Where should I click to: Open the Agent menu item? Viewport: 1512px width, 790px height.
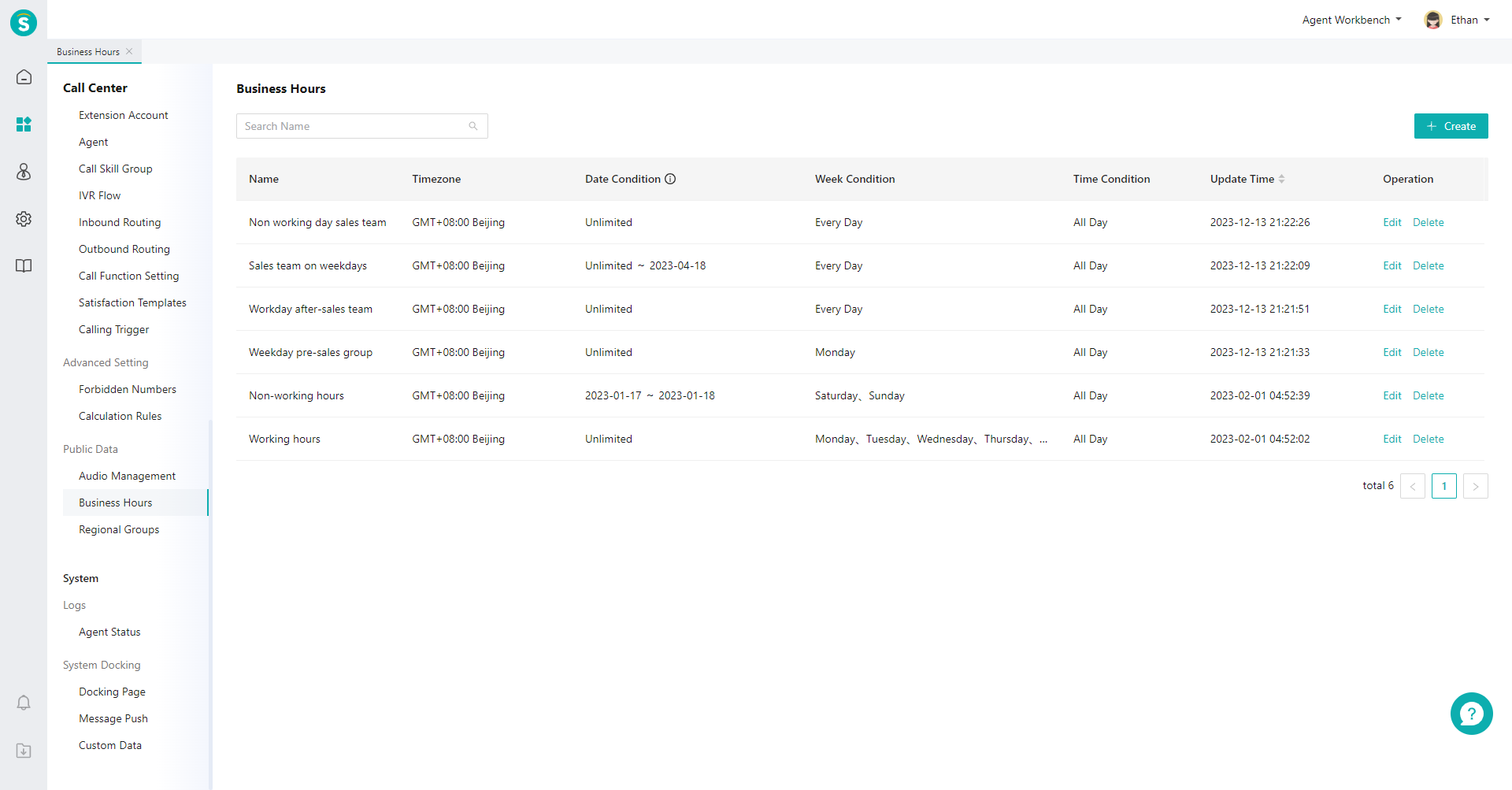click(x=94, y=142)
